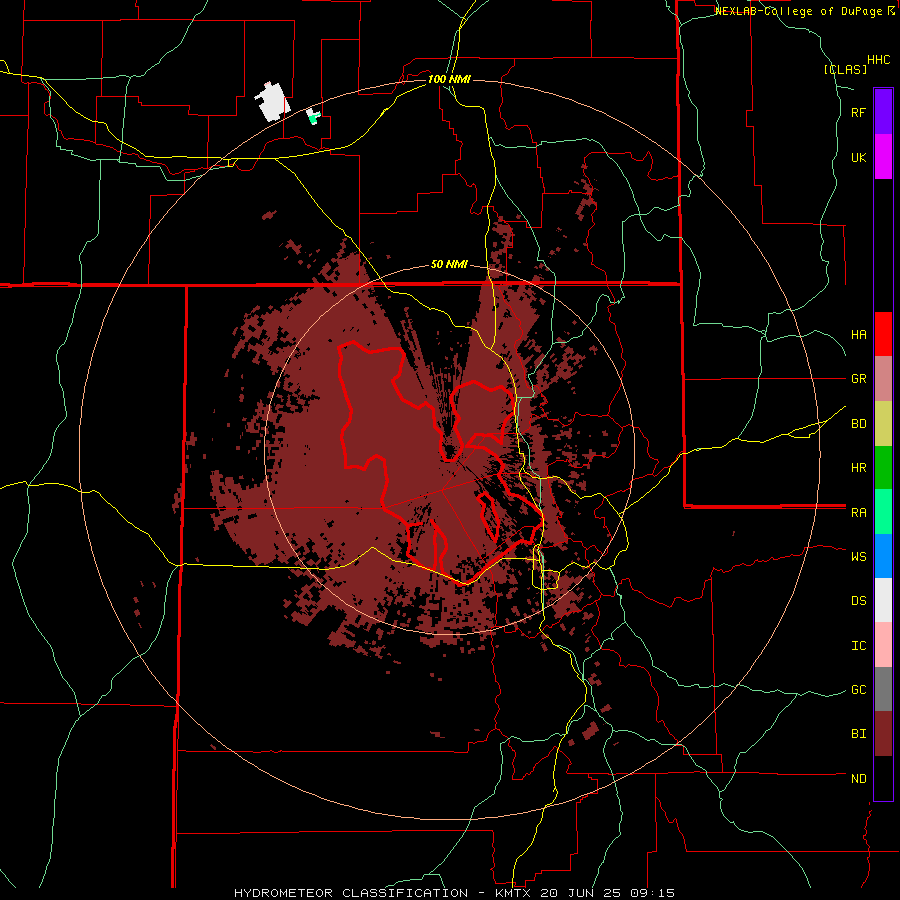Click the mint green RA swatch

[x=883, y=512]
